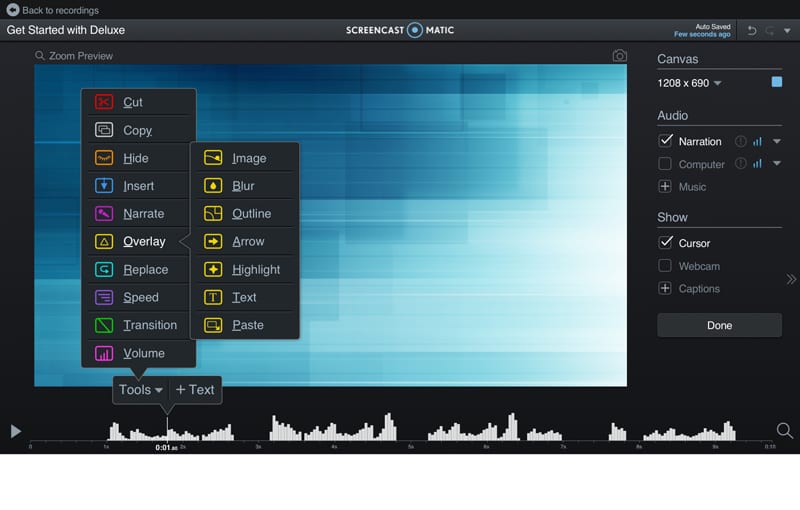Select Overlay in the Tools menu
800x510 pixels.
pyautogui.click(x=138, y=241)
